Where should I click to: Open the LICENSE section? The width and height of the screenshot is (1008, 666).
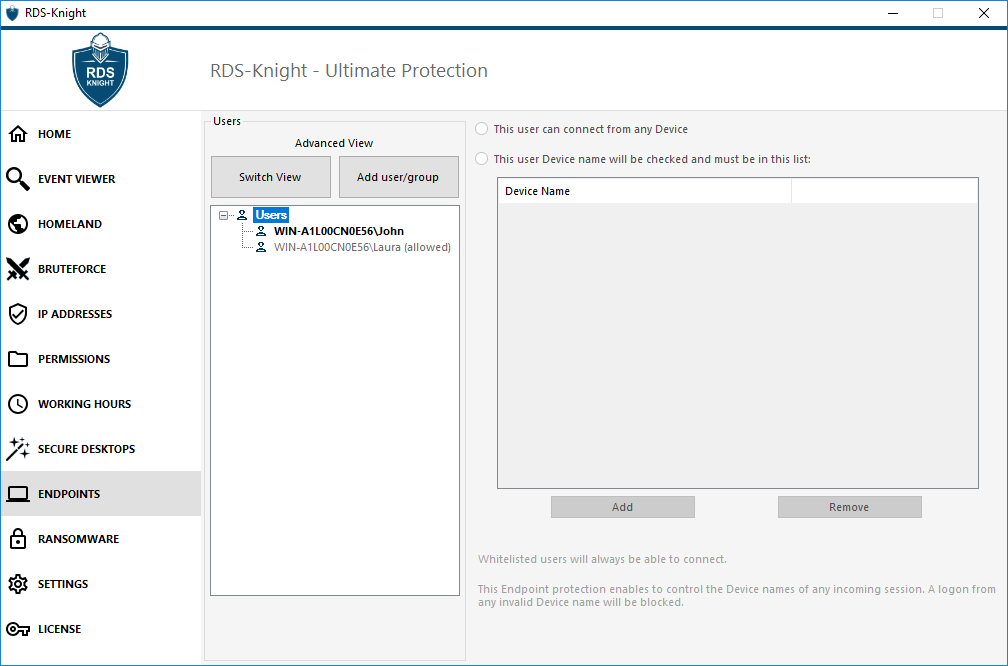click(101, 629)
